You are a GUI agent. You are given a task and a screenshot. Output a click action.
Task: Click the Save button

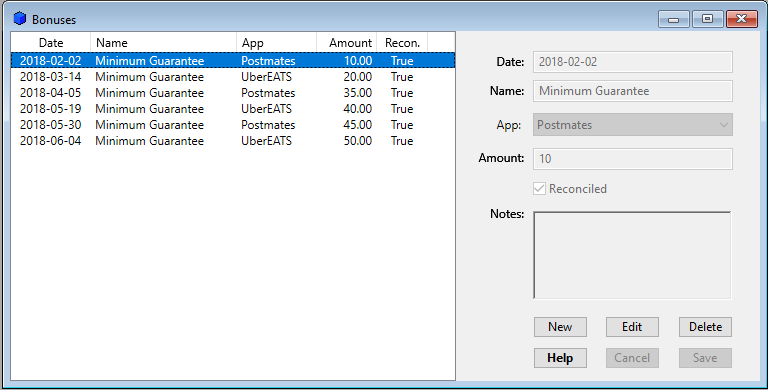tap(705, 358)
